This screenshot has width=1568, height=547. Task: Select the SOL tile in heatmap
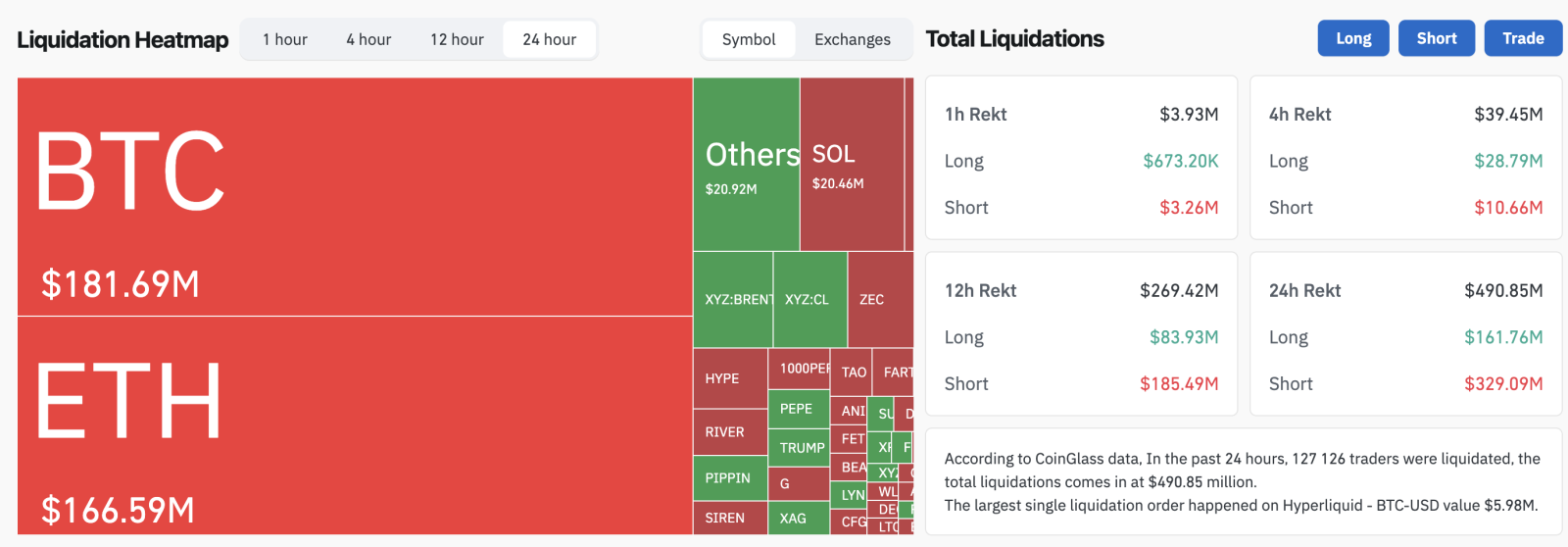click(x=851, y=165)
